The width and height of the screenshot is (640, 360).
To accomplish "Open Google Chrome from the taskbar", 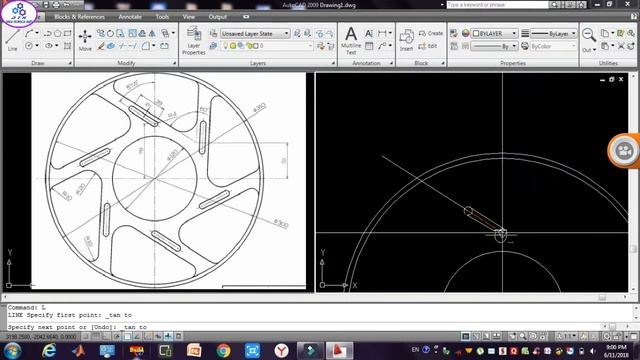I will [x=223, y=351].
